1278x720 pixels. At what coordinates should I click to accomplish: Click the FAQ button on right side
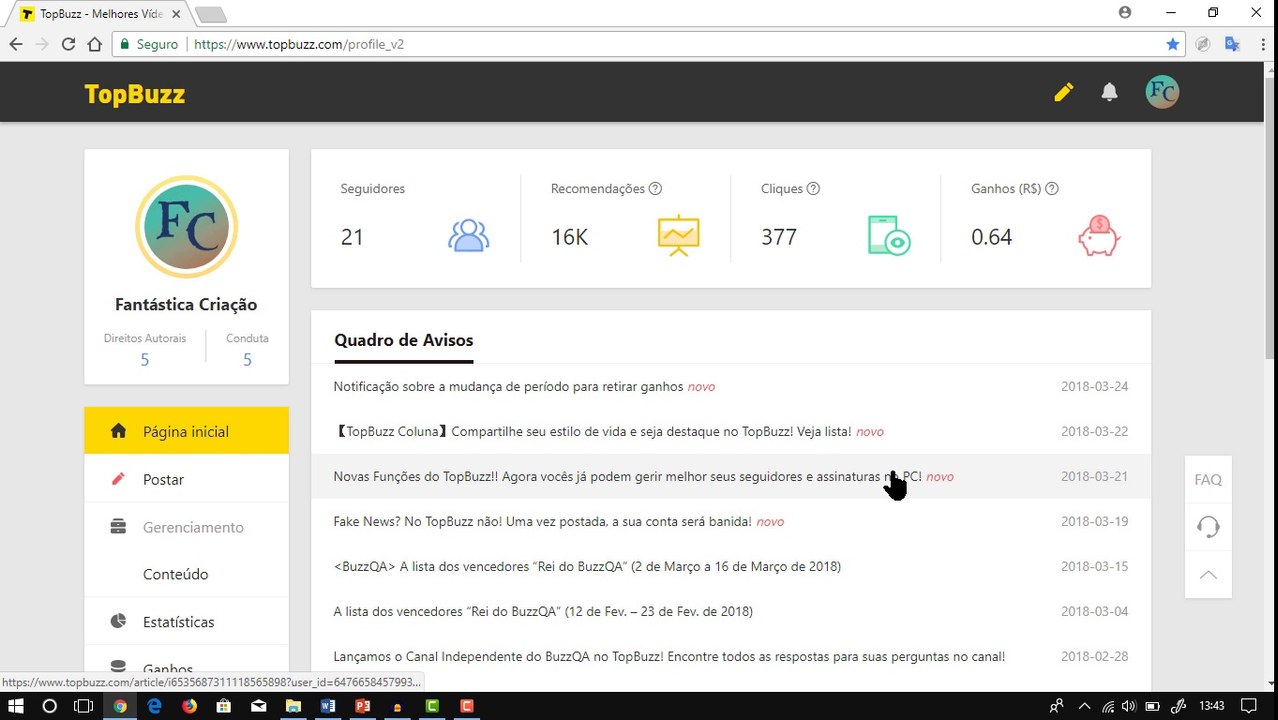coord(1208,480)
